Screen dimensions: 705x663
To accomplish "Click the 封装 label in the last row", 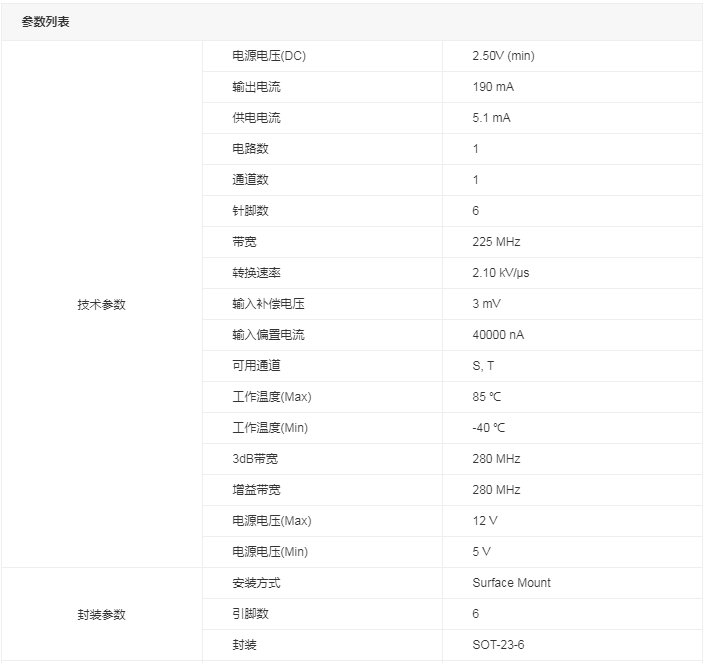I will tap(244, 645).
